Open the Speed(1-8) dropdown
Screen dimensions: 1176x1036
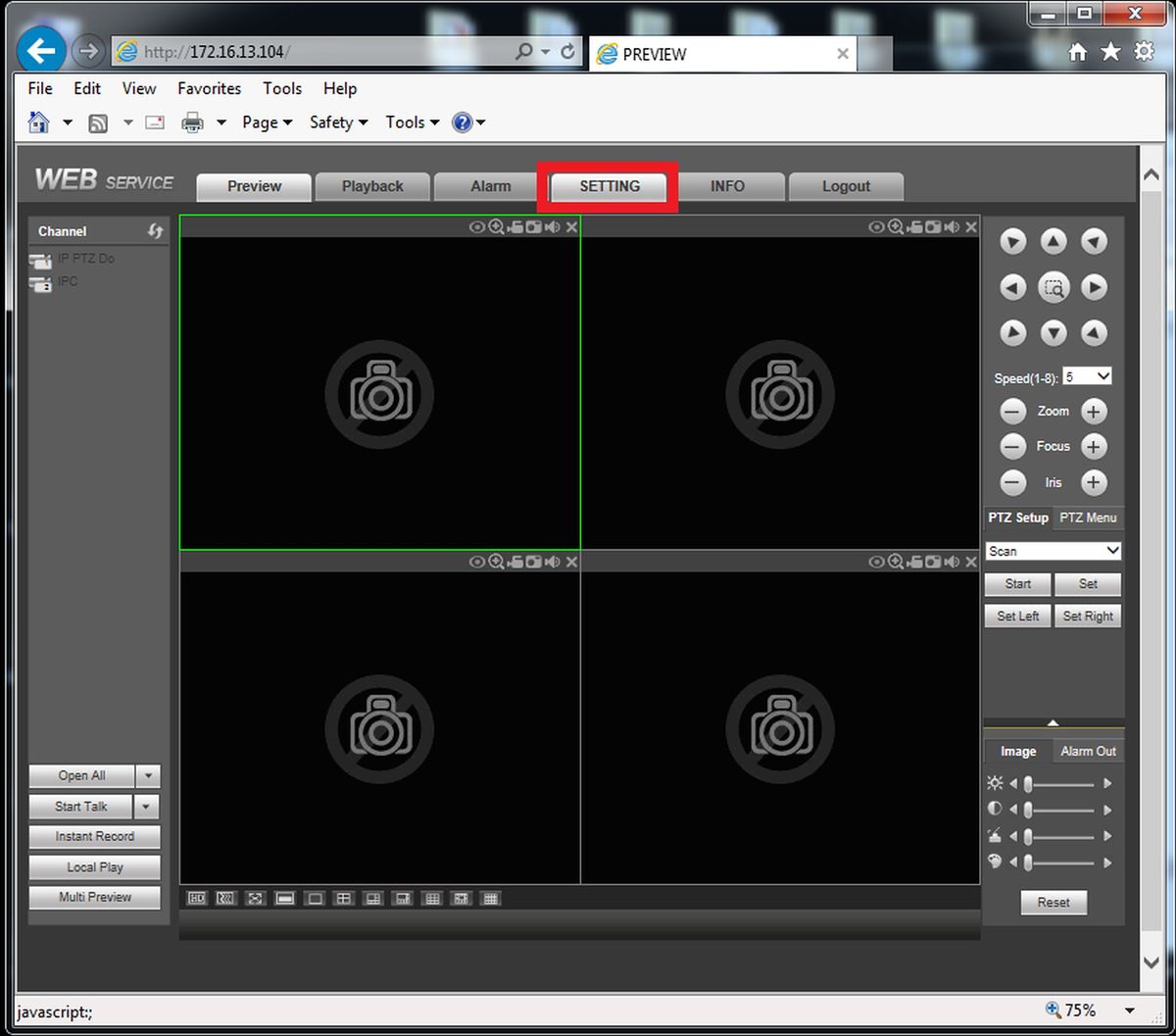(1088, 376)
